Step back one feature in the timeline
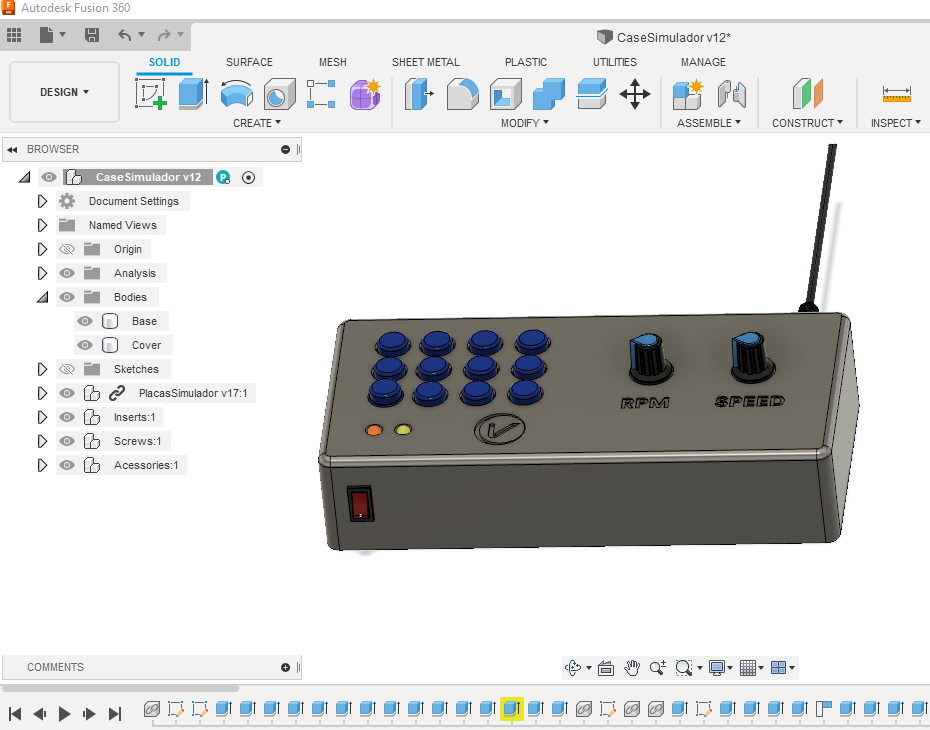The width and height of the screenshot is (930, 730). point(40,713)
